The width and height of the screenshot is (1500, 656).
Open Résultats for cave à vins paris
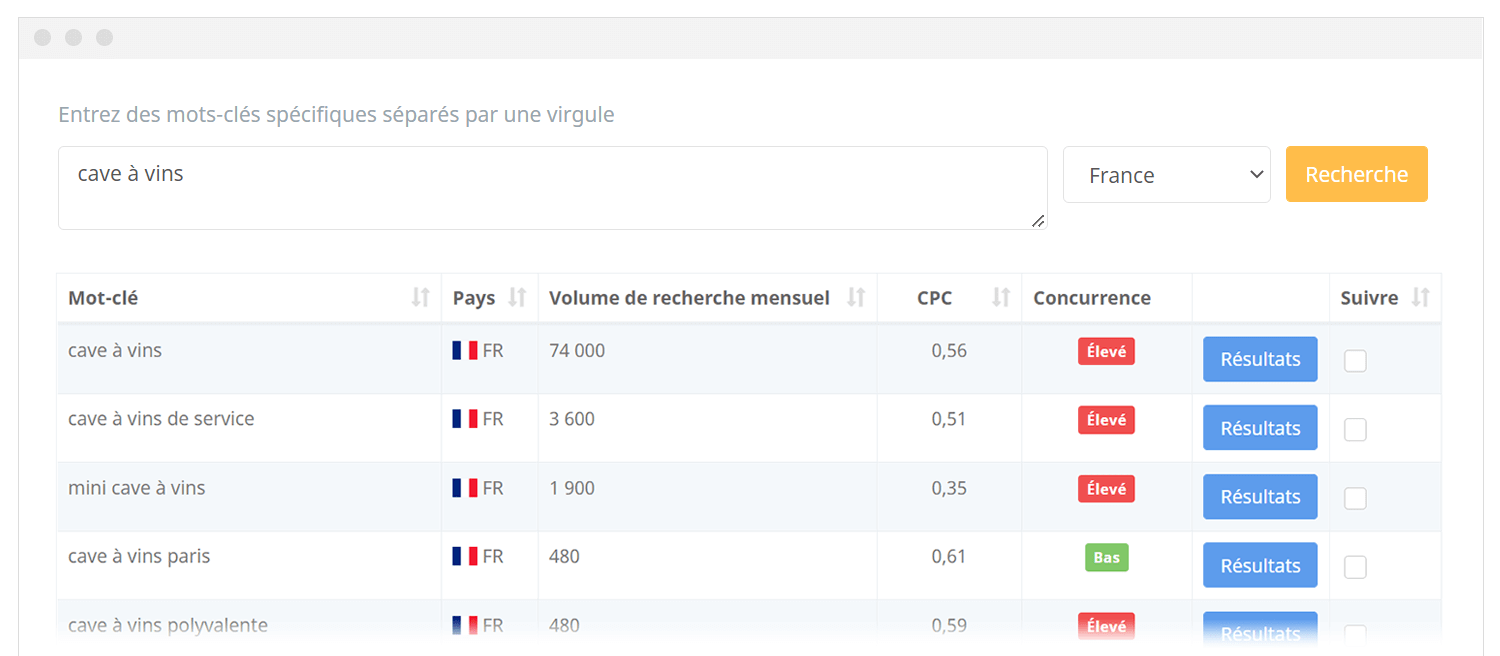[1260, 566]
